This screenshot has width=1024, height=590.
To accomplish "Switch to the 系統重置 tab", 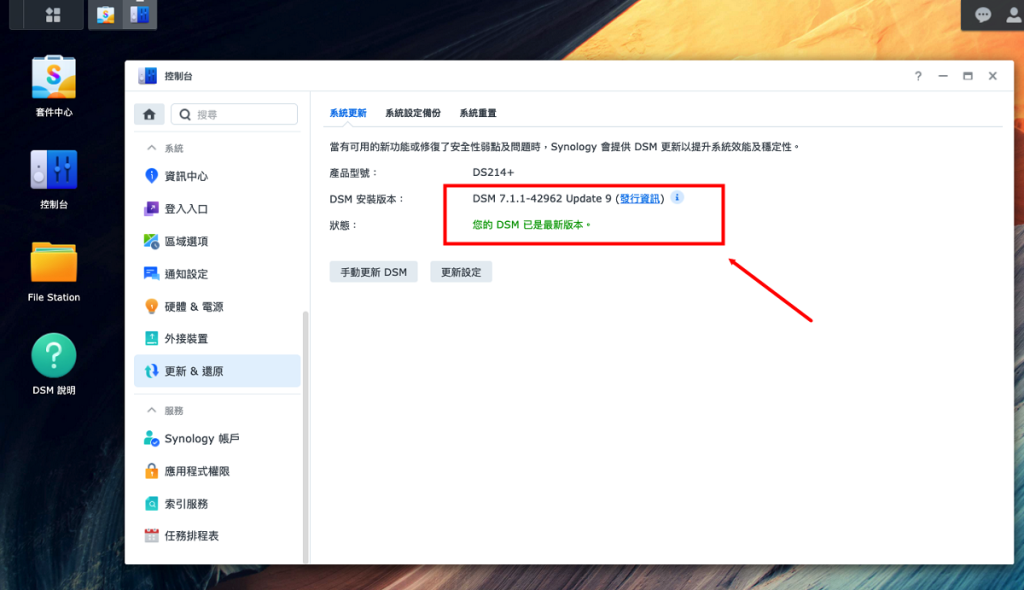I will (x=478, y=113).
